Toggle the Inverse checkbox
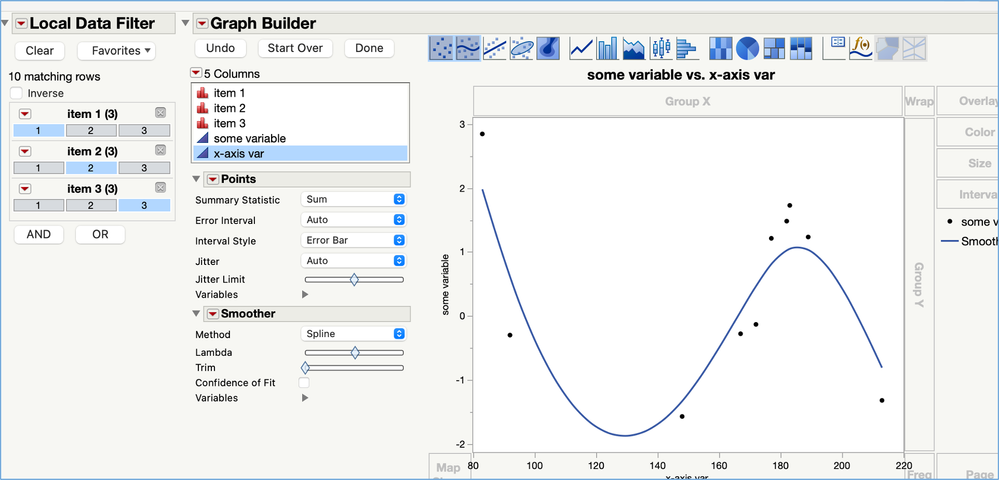 tap(17, 93)
